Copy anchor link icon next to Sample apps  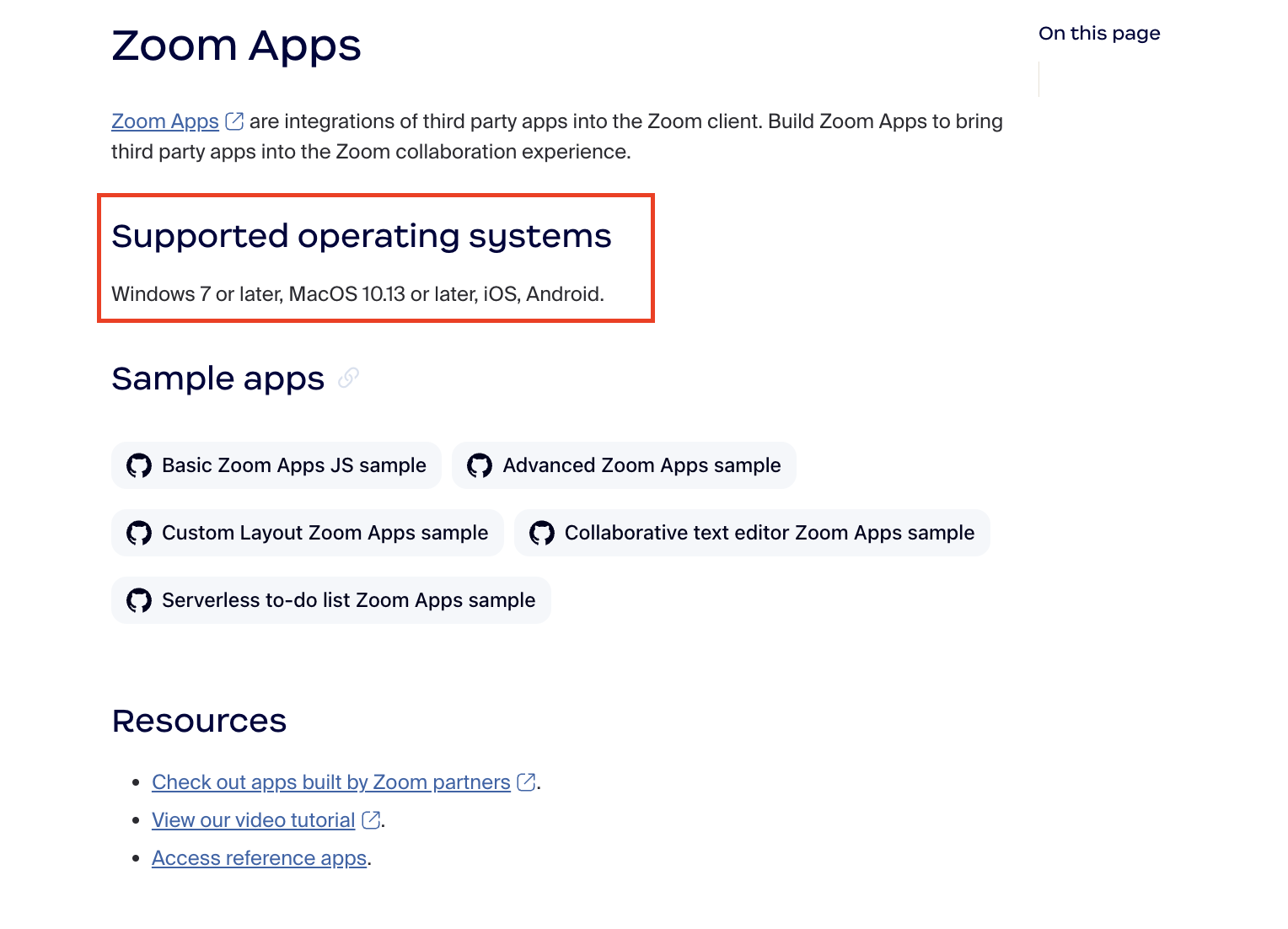coord(348,379)
